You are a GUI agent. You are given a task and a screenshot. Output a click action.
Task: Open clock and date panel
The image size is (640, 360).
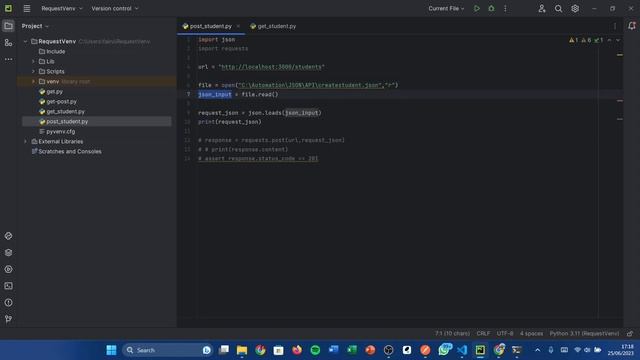click(622, 350)
